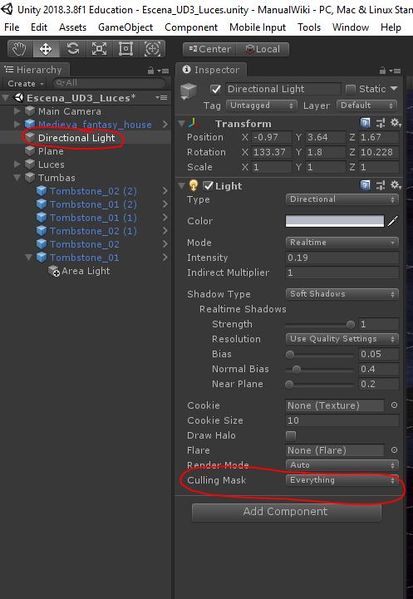Open the Layer dropdown
The height and width of the screenshot is (599, 413).
366,105
